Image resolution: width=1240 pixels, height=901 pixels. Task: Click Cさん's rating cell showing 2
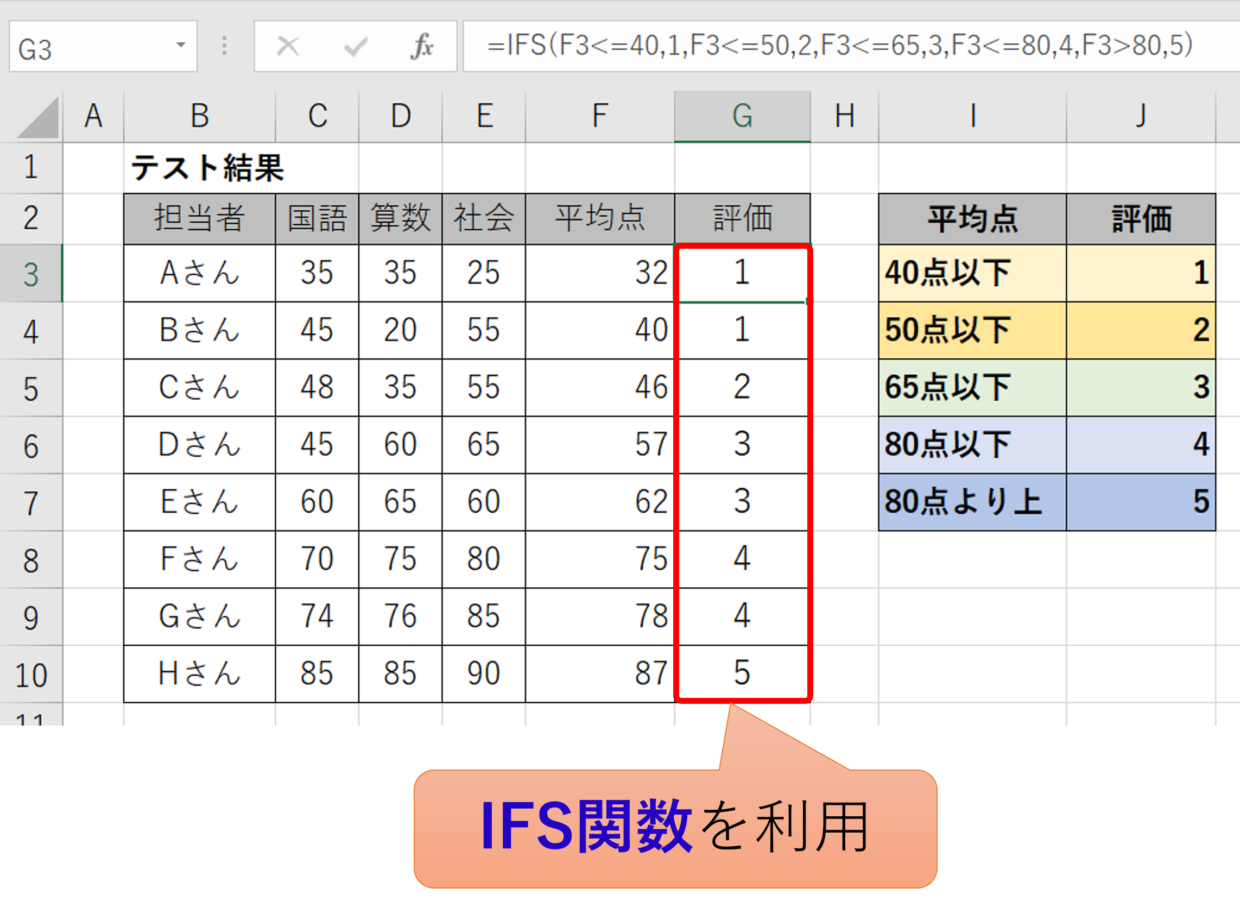point(742,387)
